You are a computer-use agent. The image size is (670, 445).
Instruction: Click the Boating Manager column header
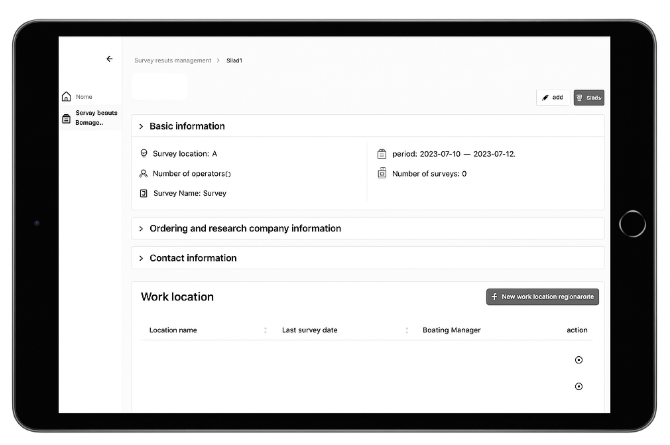(452, 330)
